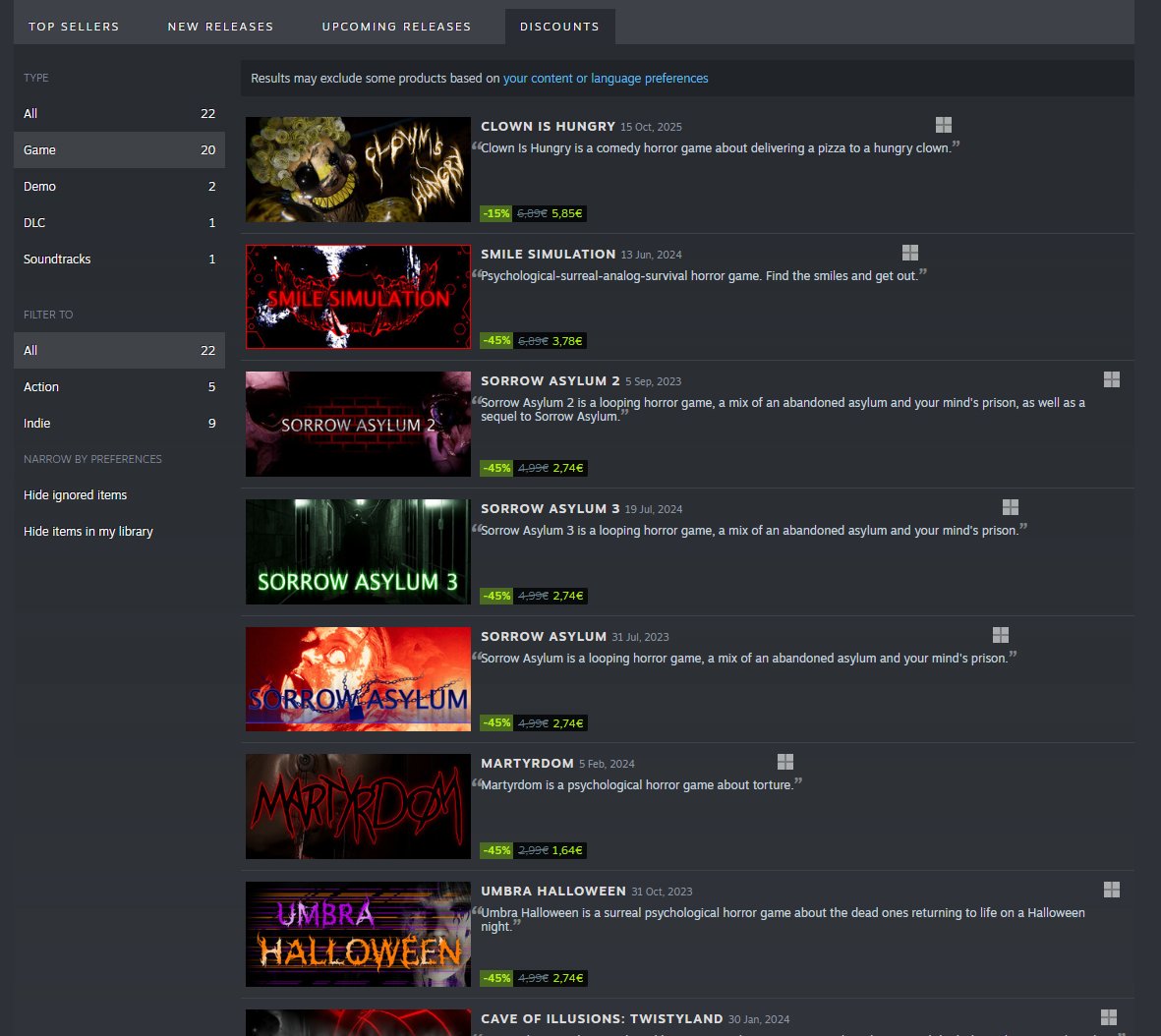Click Clown Is Hungry description text
The width and height of the screenshot is (1161, 1036).
tap(716, 148)
